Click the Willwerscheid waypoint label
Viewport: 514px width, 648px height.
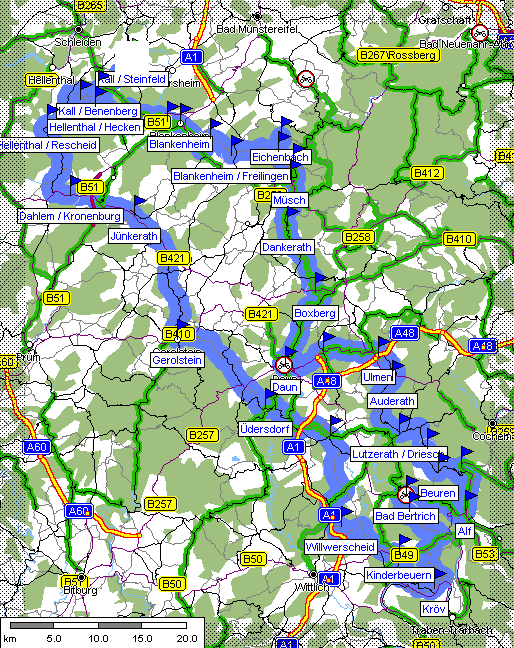340,547
